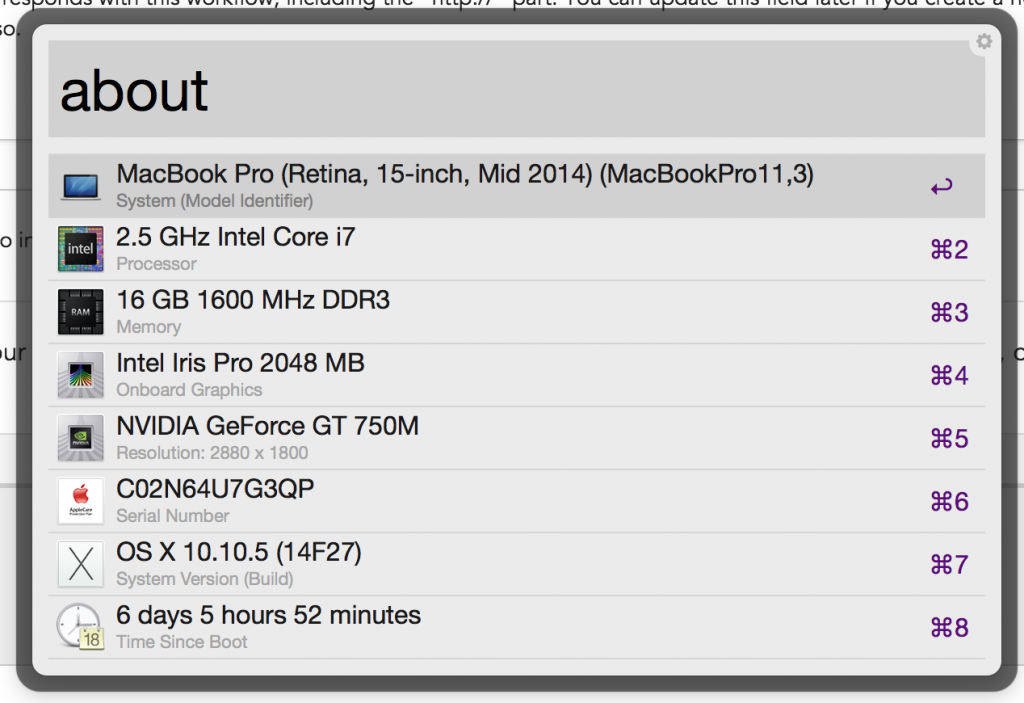Viewport: 1024px width, 703px height.
Task: Click the return arrow on first result
Action: coord(941,187)
